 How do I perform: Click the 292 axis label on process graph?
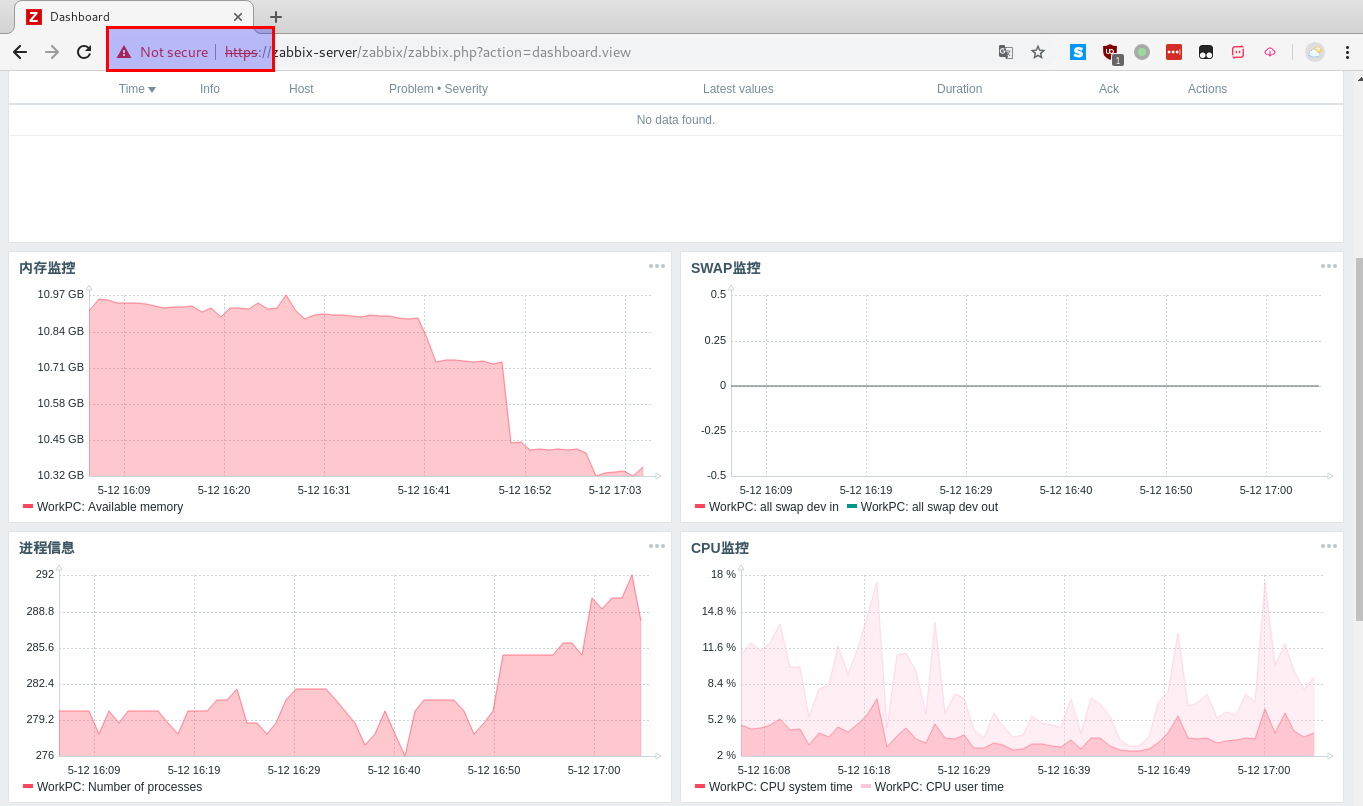pyautogui.click(x=45, y=574)
